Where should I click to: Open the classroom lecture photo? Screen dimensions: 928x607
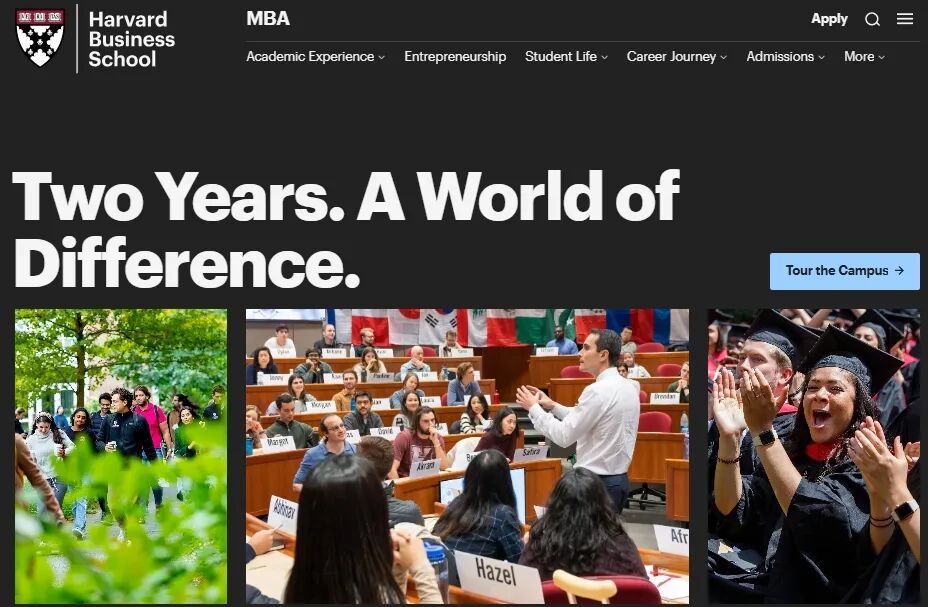click(467, 456)
